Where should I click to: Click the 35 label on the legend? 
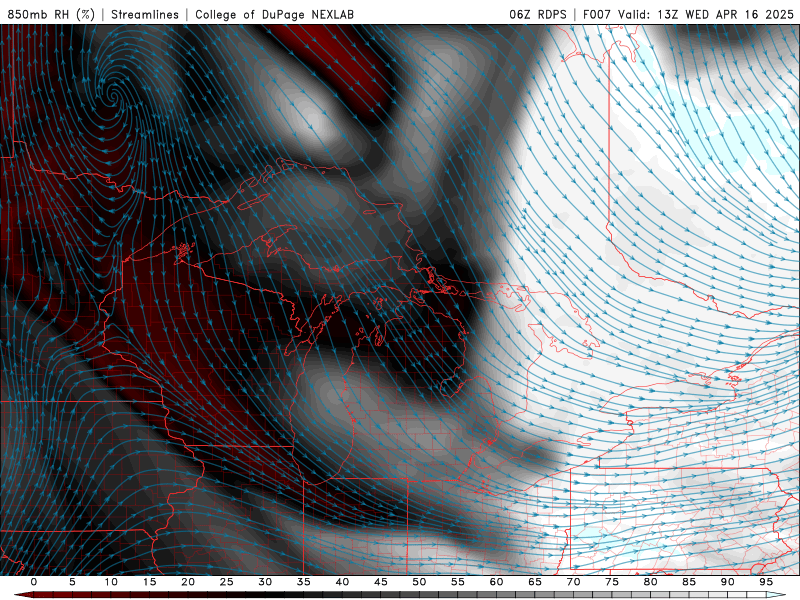pos(304,582)
